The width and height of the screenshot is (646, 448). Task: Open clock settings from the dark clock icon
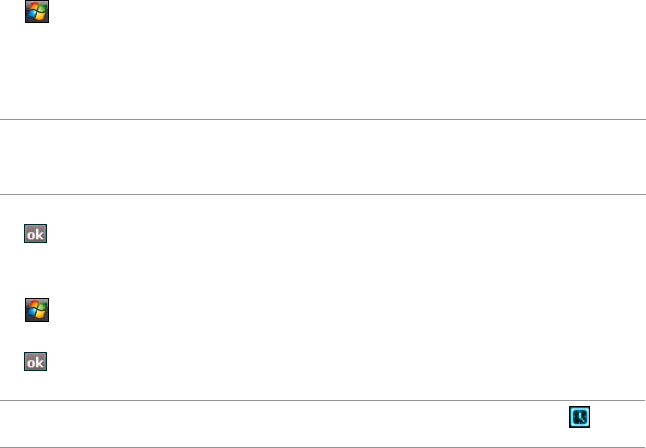(579, 417)
